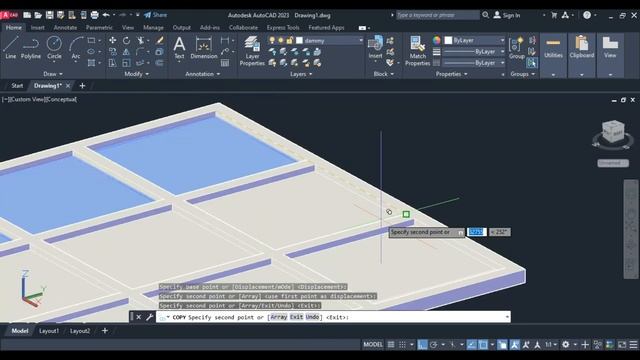Screen dimensions: 640x360
Task: Select the Line drawing tool
Action: (11, 47)
